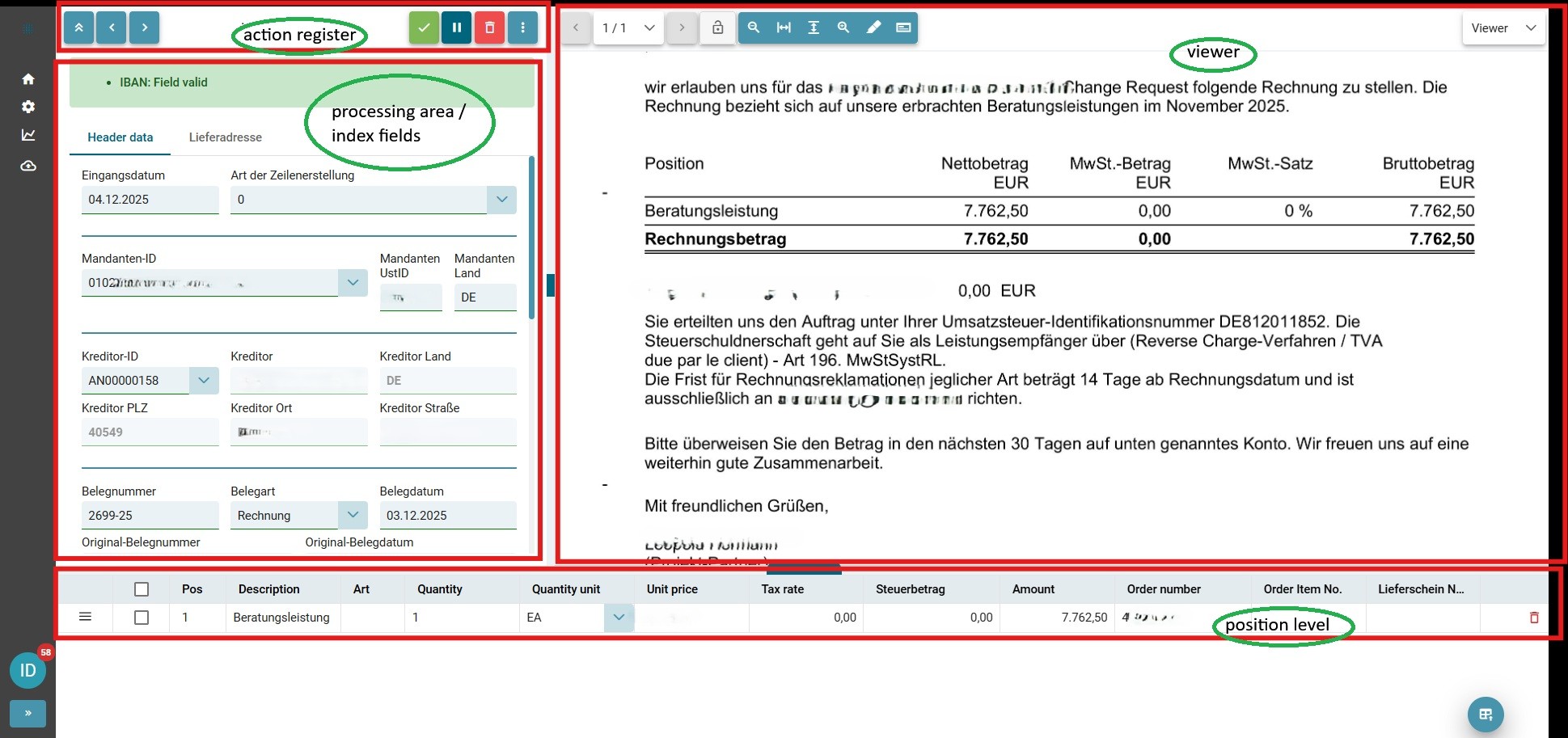Open the three-dot more actions menu
The image size is (1568, 738).
(x=522, y=27)
